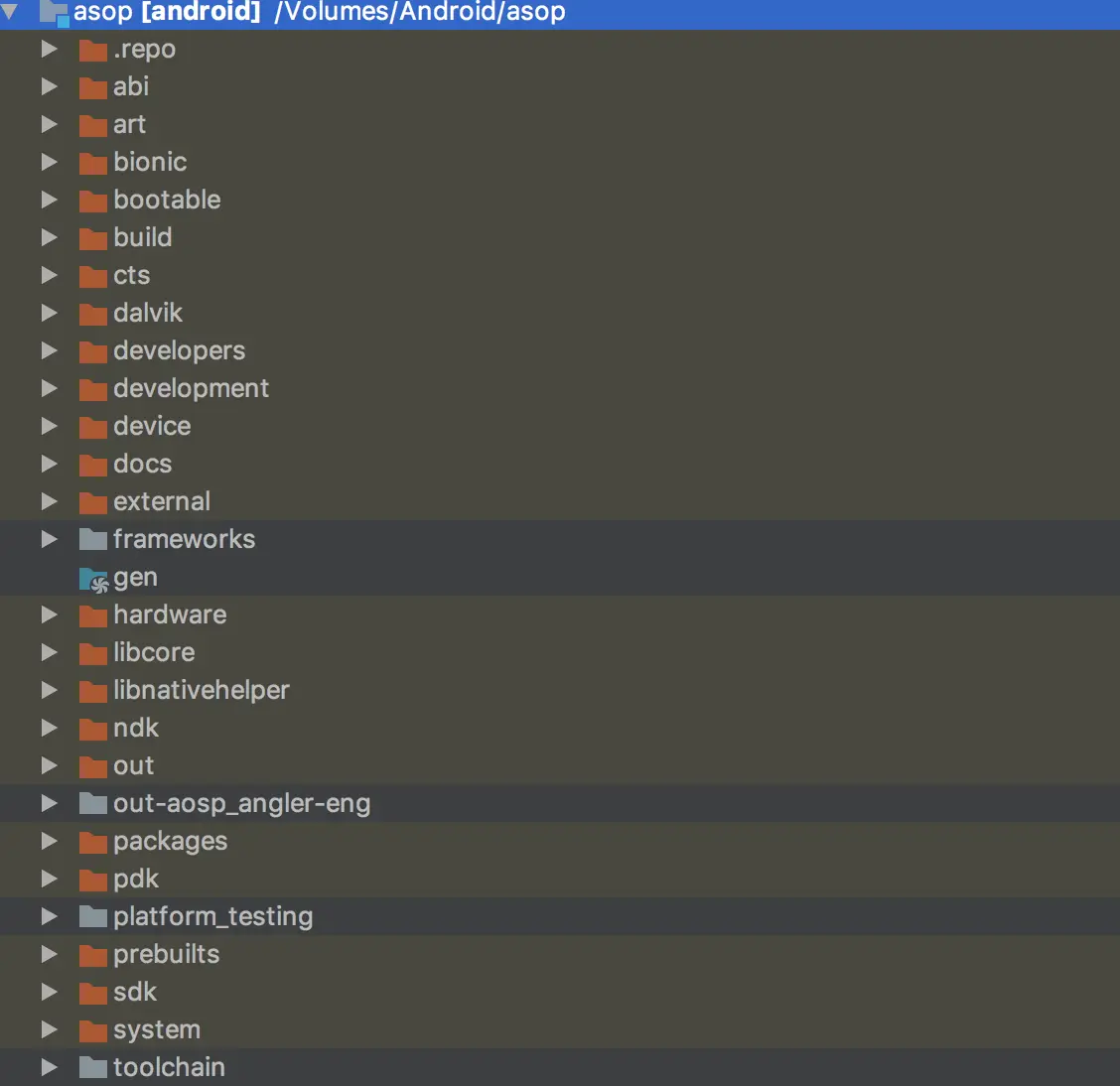Select the "development" folder name
The height and width of the screenshot is (1086, 1120).
coord(191,388)
